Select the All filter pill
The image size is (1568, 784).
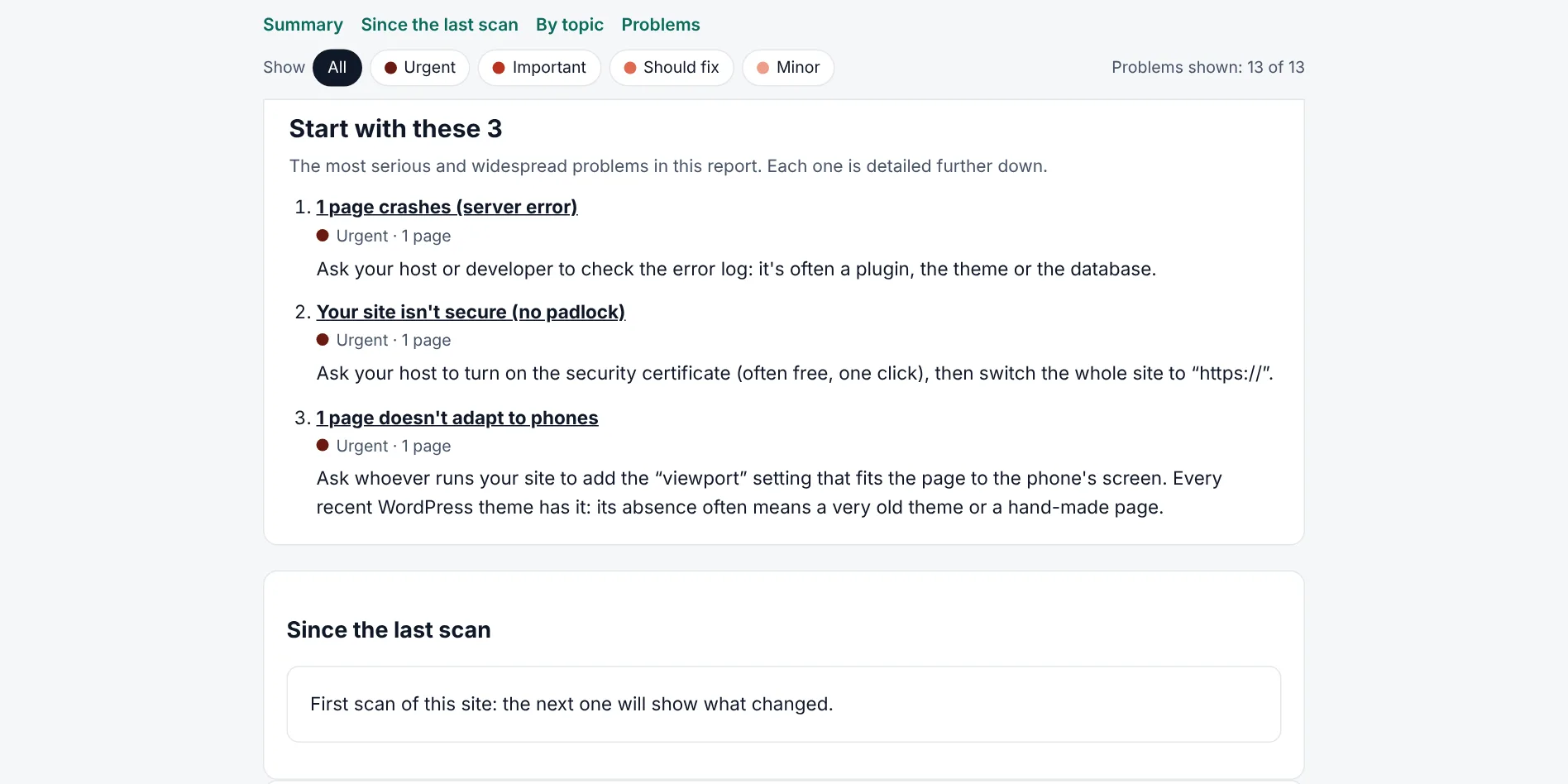(x=337, y=68)
